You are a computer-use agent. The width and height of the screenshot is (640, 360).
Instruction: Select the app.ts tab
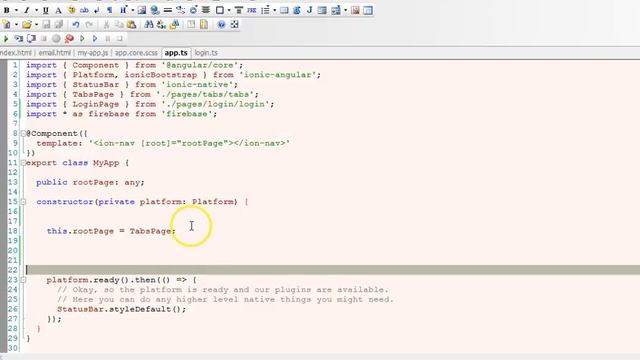176,53
